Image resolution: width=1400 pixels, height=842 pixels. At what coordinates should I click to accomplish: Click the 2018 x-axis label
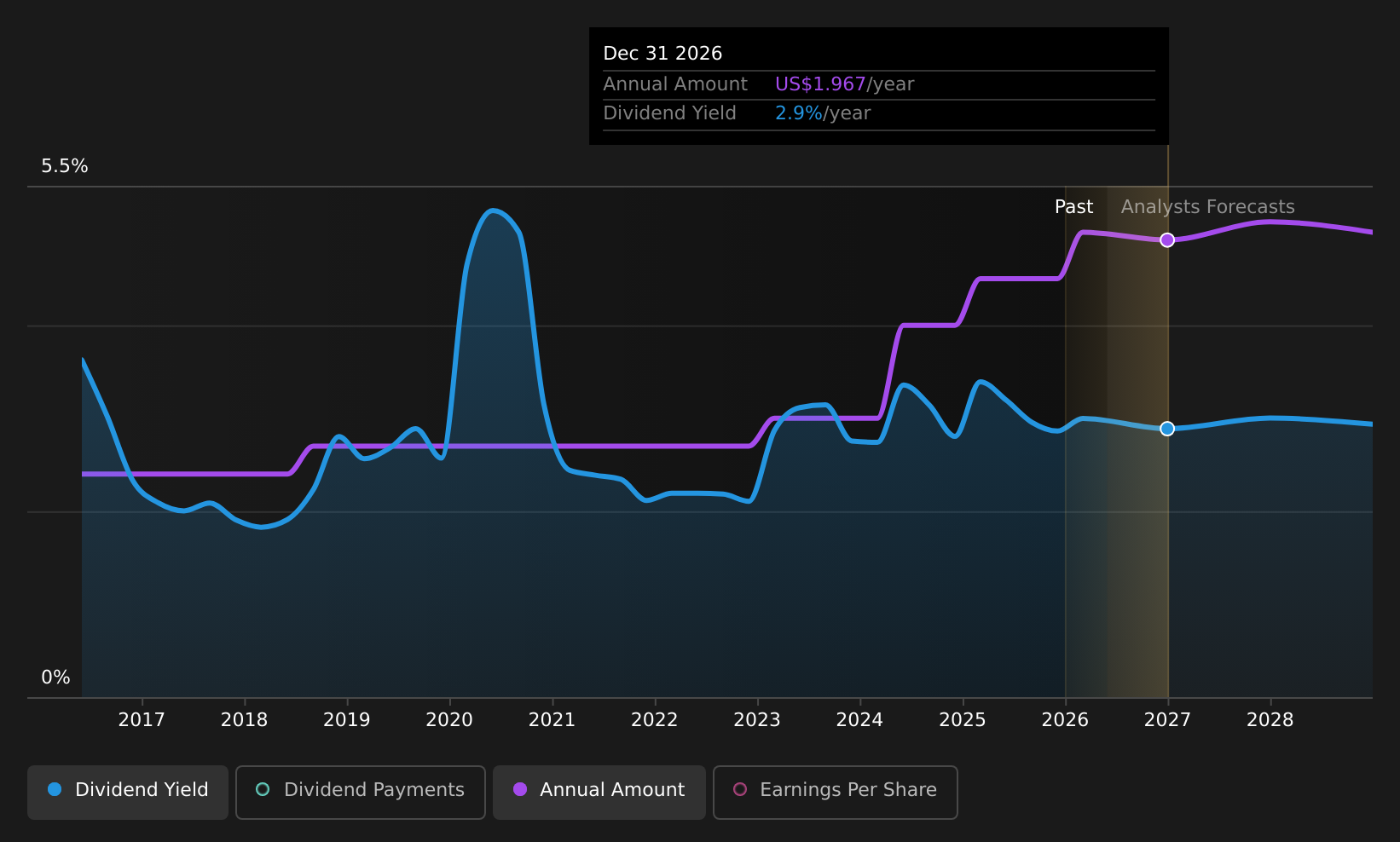pyautogui.click(x=244, y=720)
